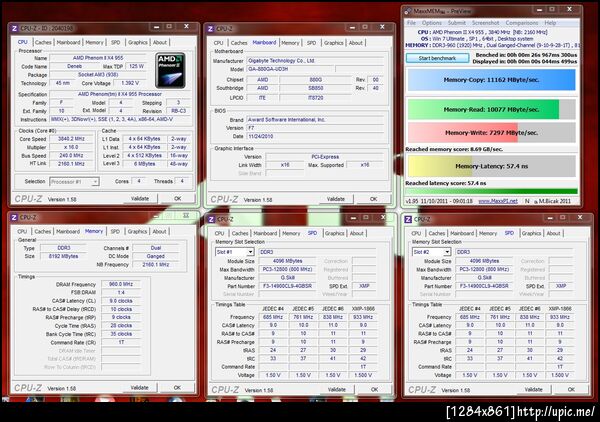Open the Screenshot menu in MaxxMEM
This screenshot has width=600, height=422.
[x=485, y=23]
